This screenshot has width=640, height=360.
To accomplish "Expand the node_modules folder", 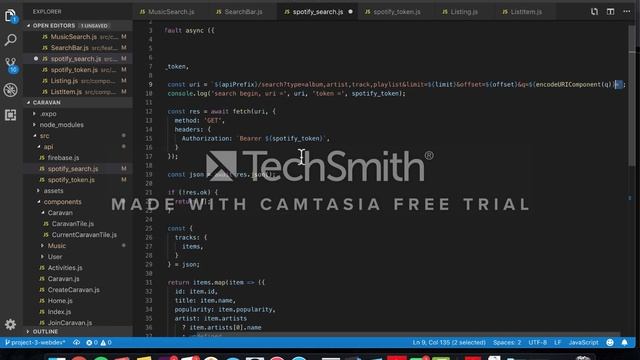I will coord(78,125).
